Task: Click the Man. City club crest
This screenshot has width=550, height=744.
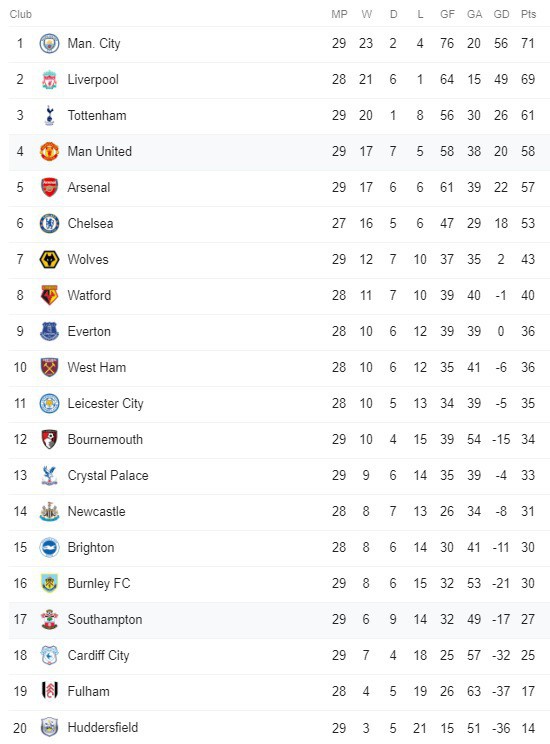Action: [49, 44]
